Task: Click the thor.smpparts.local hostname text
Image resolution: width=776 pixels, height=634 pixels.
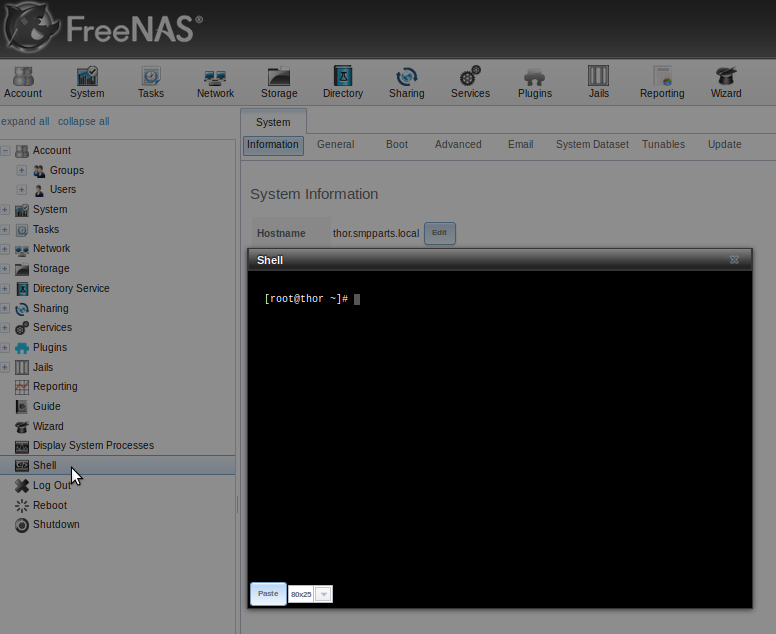Action: (376, 234)
